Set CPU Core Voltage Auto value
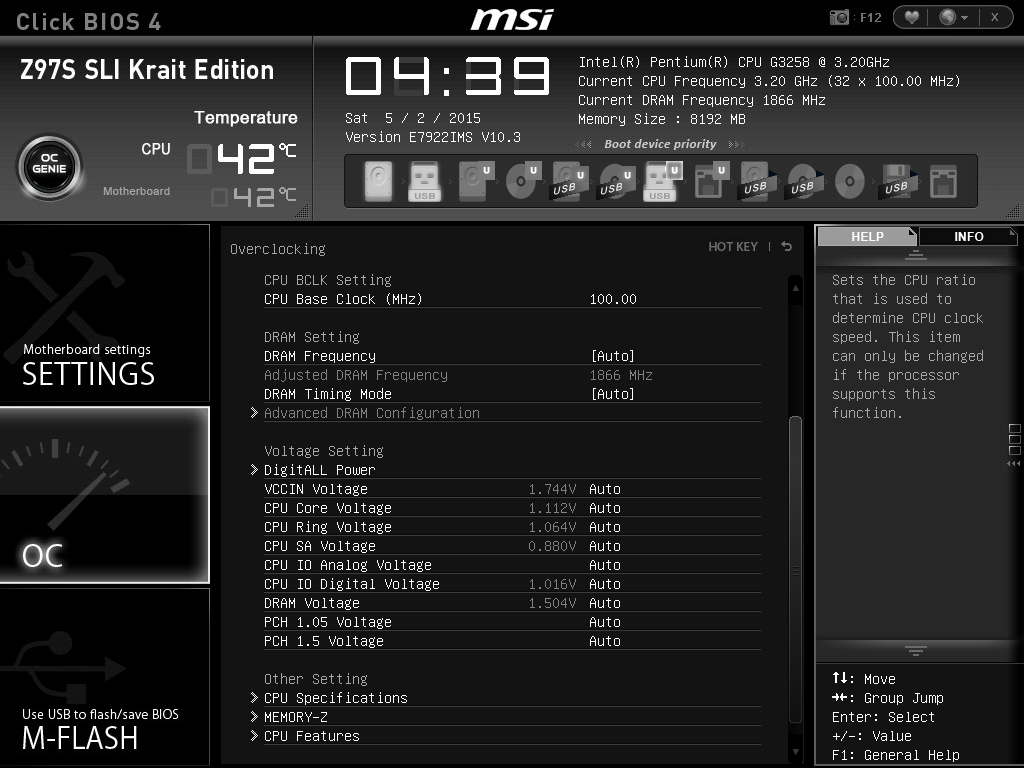This screenshot has width=1024, height=768. pos(605,507)
